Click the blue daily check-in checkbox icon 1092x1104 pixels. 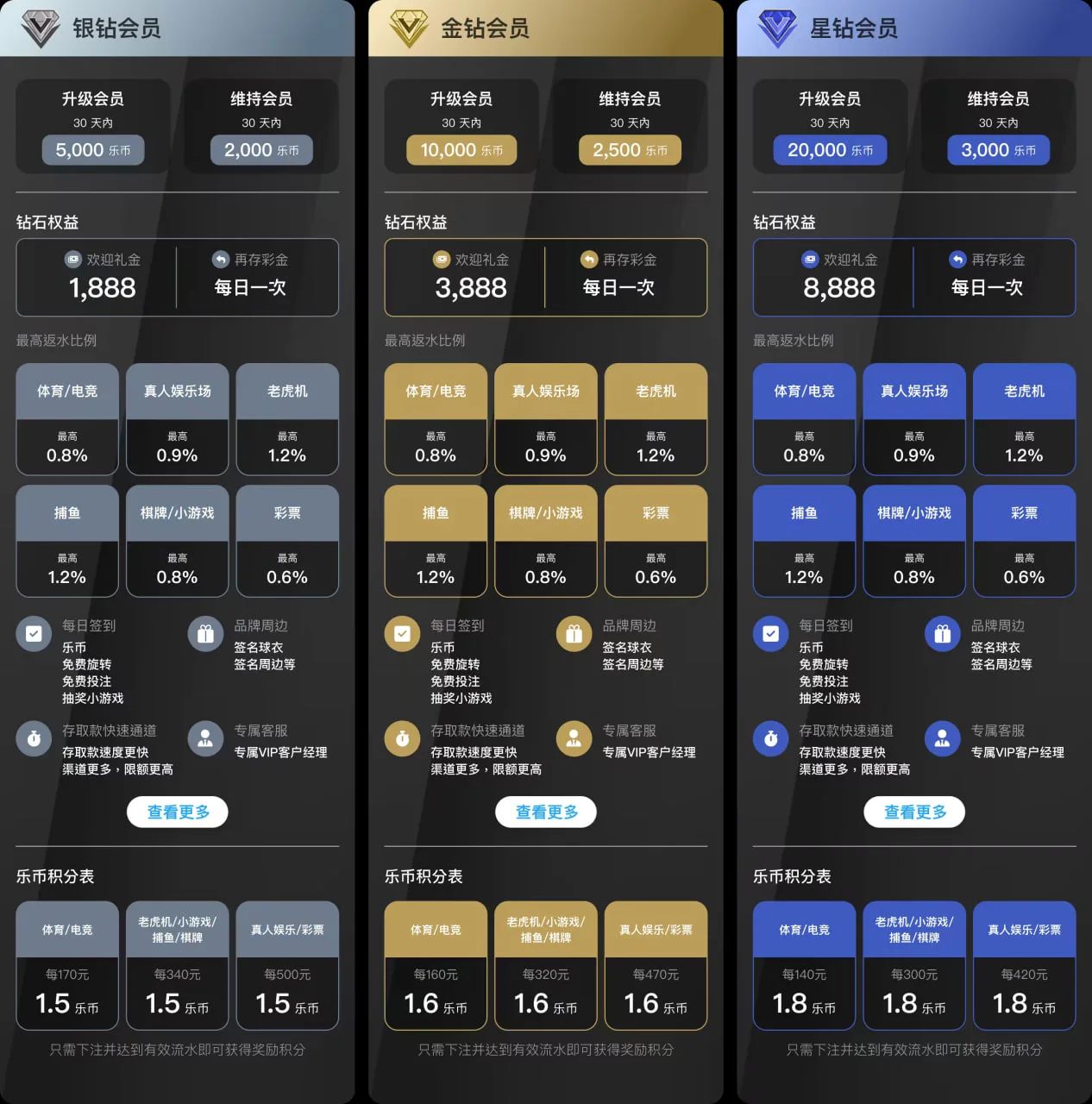(770, 634)
